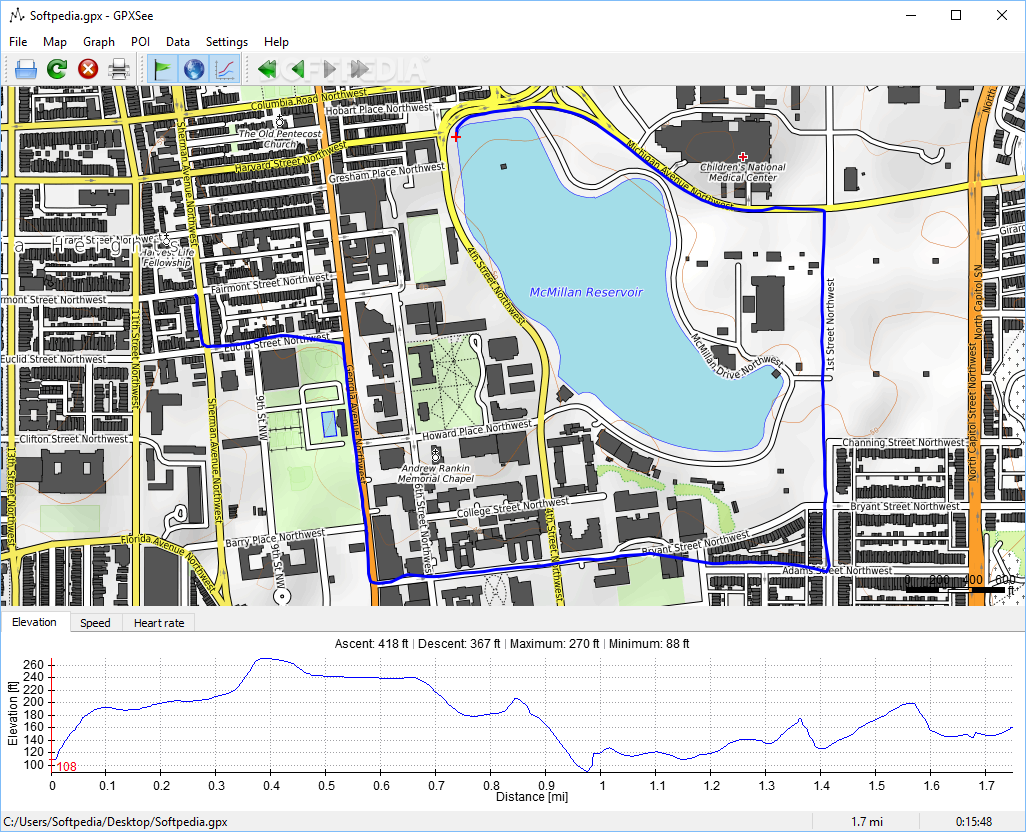
Task: Click The Old Pentecost Church icon
Action: (280, 121)
